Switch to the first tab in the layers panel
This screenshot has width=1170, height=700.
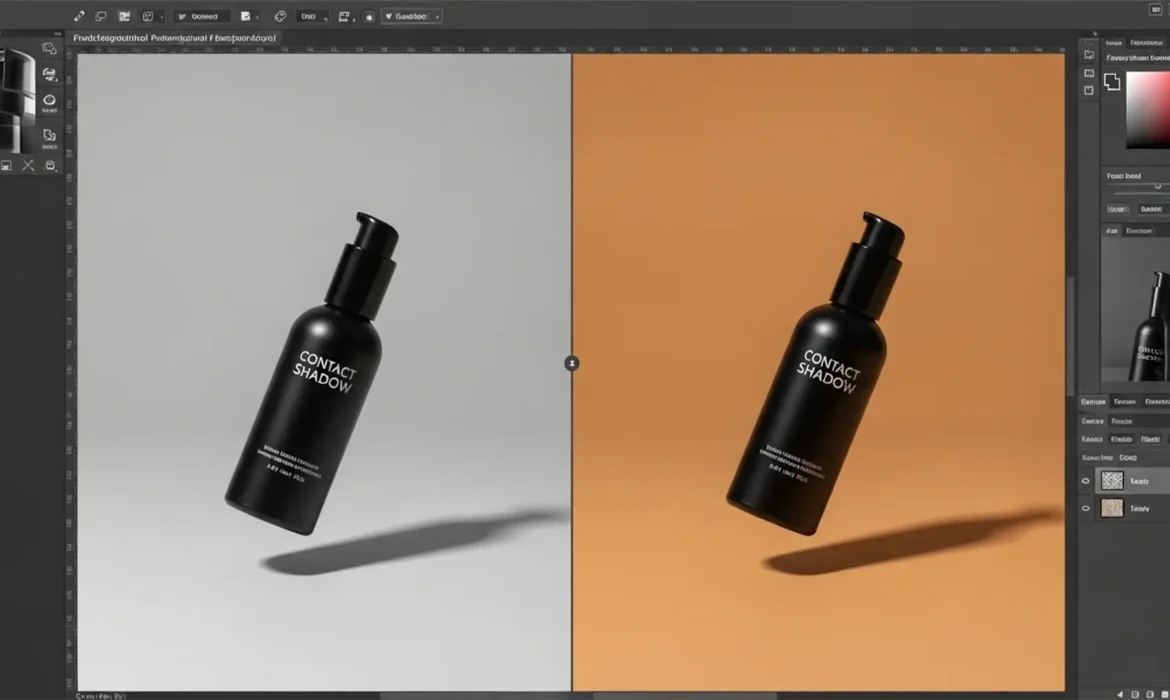(x=1095, y=401)
